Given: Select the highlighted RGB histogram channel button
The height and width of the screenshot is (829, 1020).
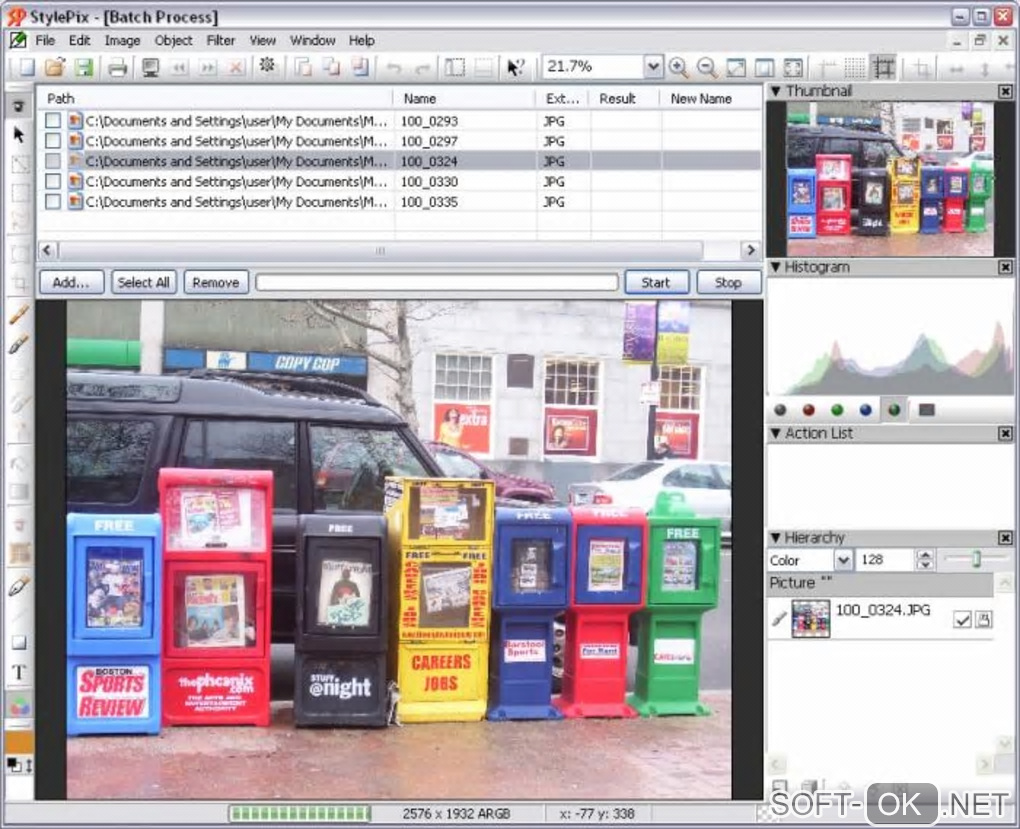Looking at the screenshot, I should (894, 410).
